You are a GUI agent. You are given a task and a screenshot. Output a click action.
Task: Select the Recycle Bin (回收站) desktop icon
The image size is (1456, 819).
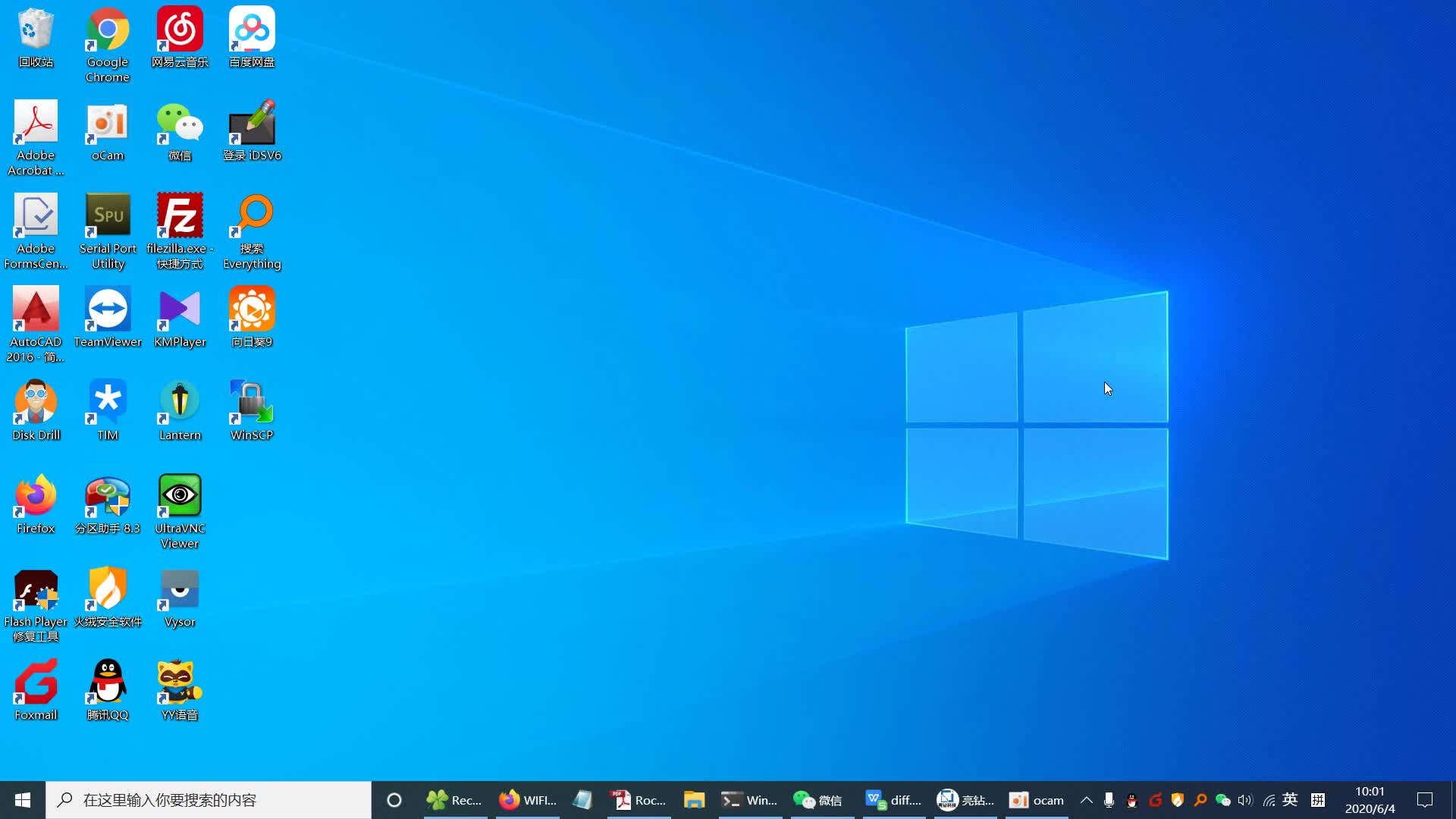point(36,38)
